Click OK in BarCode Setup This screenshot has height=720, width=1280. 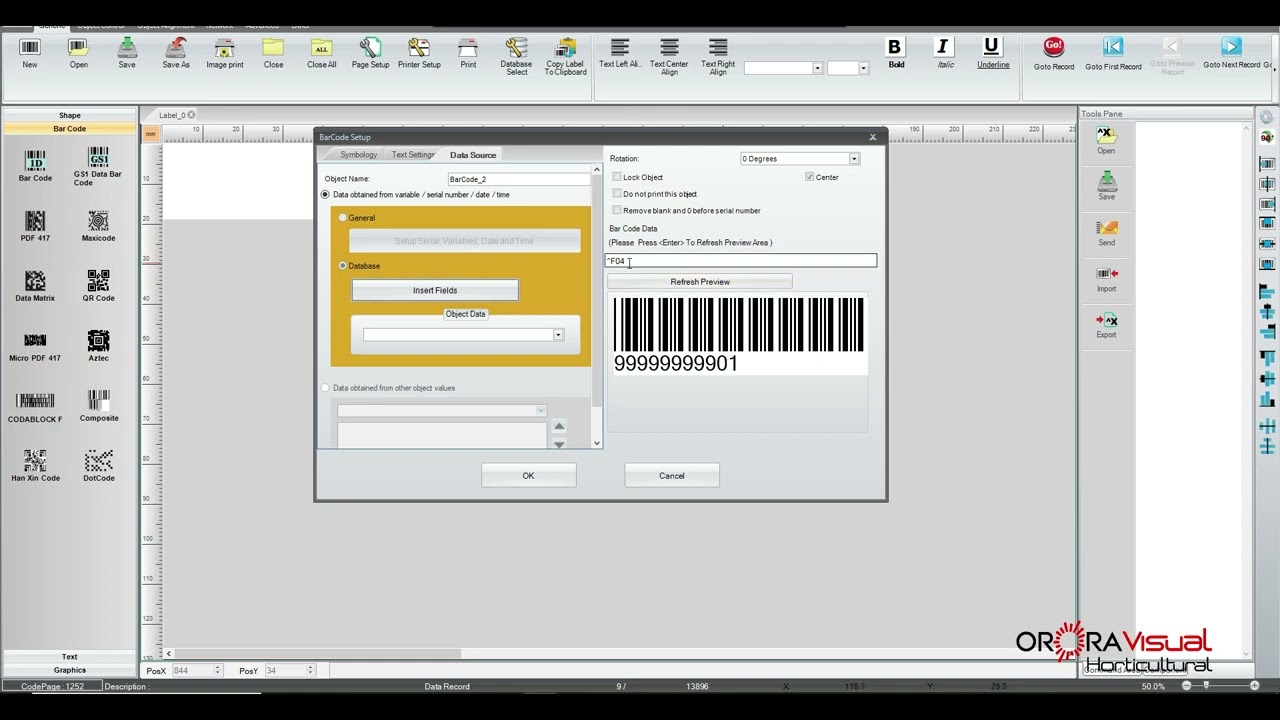pos(528,476)
